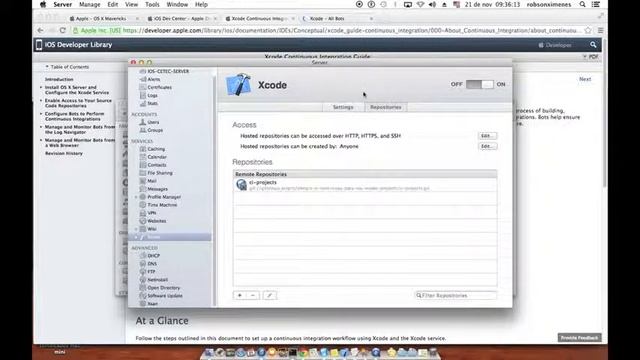Screen dimensions: 640x360
Task: Select Users under Accounts
Action: point(153,122)
